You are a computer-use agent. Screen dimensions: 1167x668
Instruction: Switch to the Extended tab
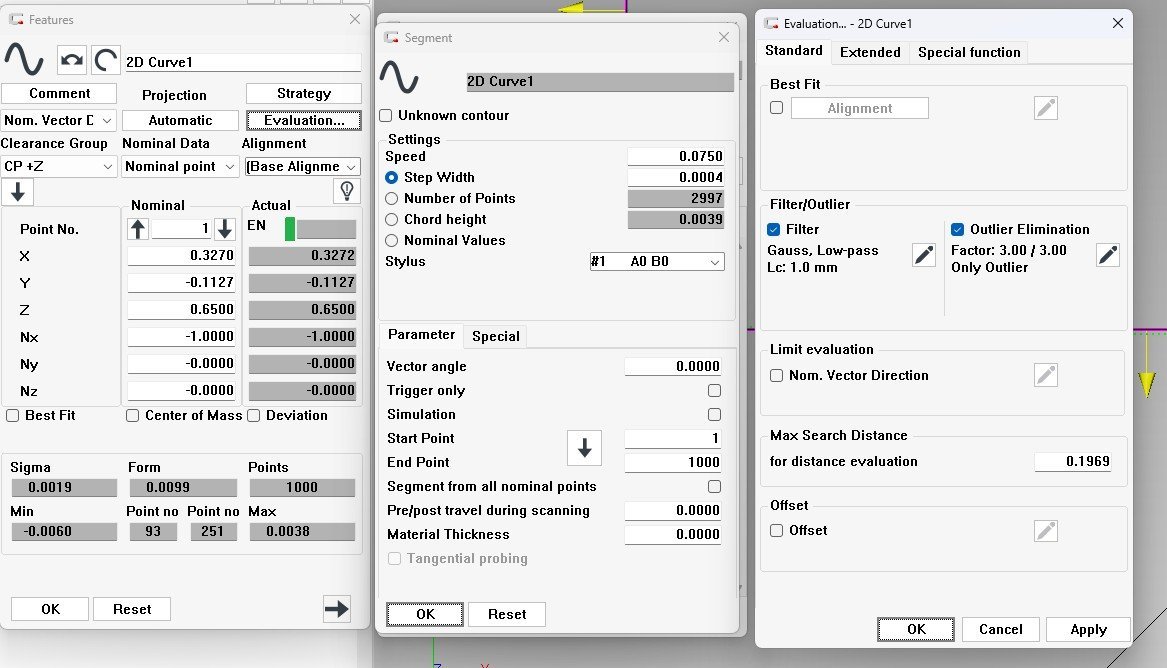(x=869, y=52)
